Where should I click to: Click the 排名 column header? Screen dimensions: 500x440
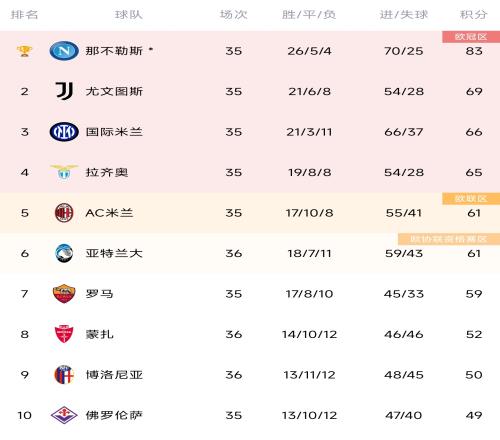coord(24,15)
